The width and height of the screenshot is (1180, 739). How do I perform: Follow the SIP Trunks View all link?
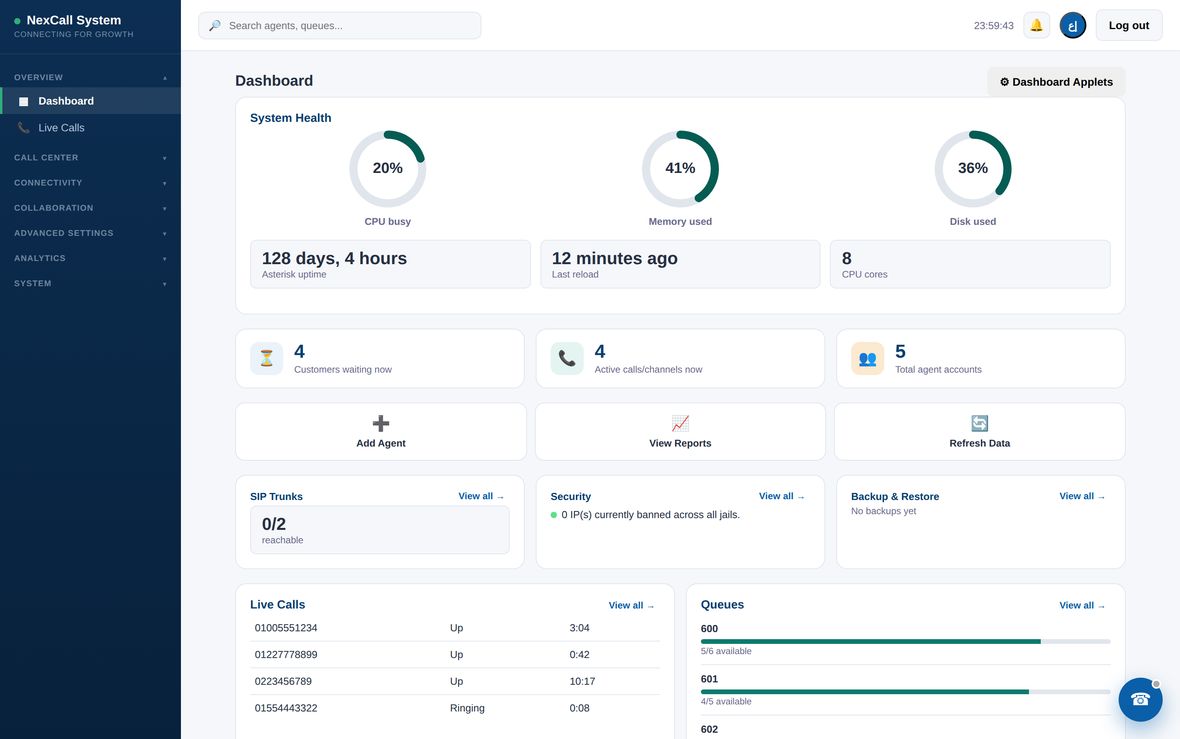tap(482, 496)
